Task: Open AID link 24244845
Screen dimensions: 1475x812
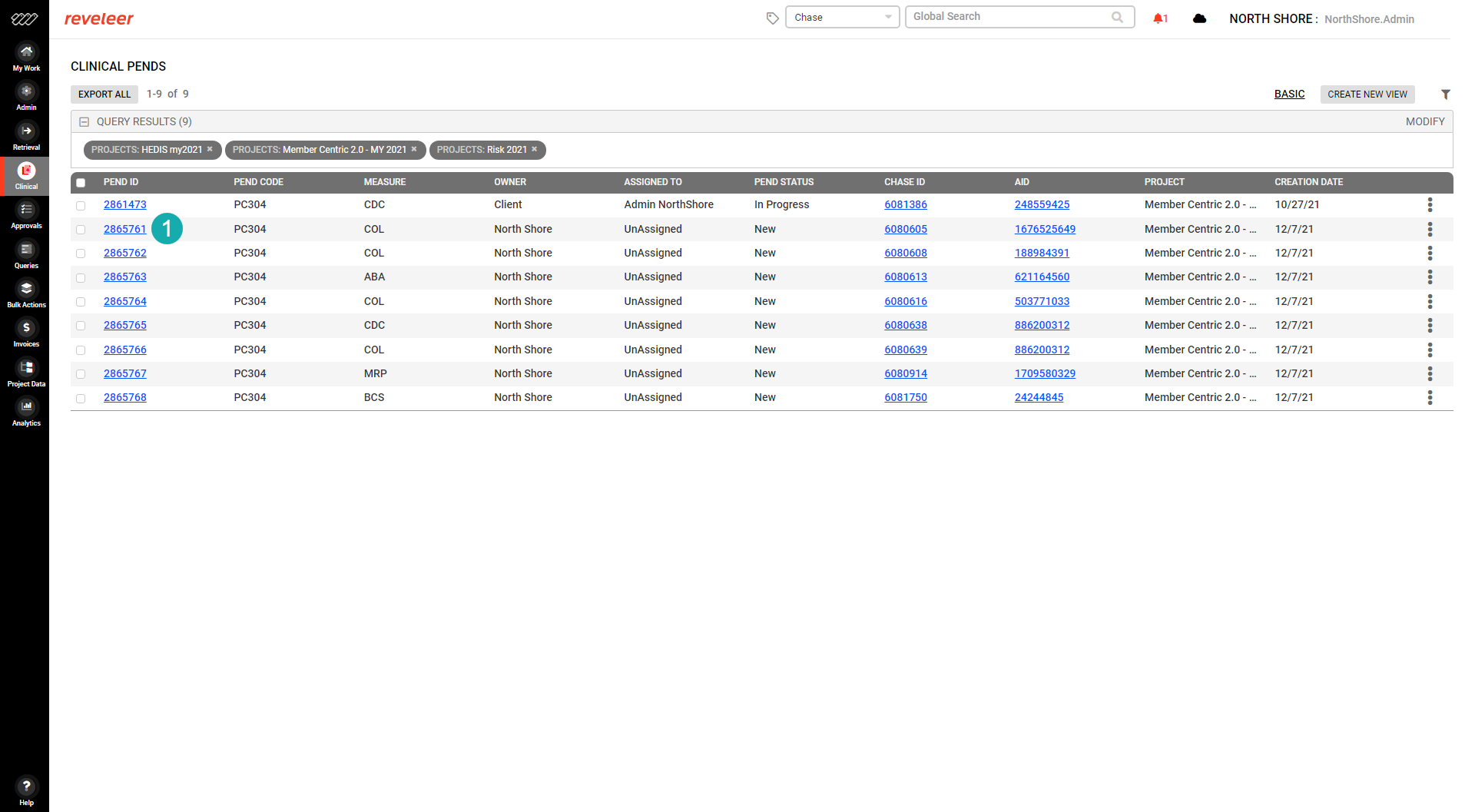Action: pos(1039,397)
